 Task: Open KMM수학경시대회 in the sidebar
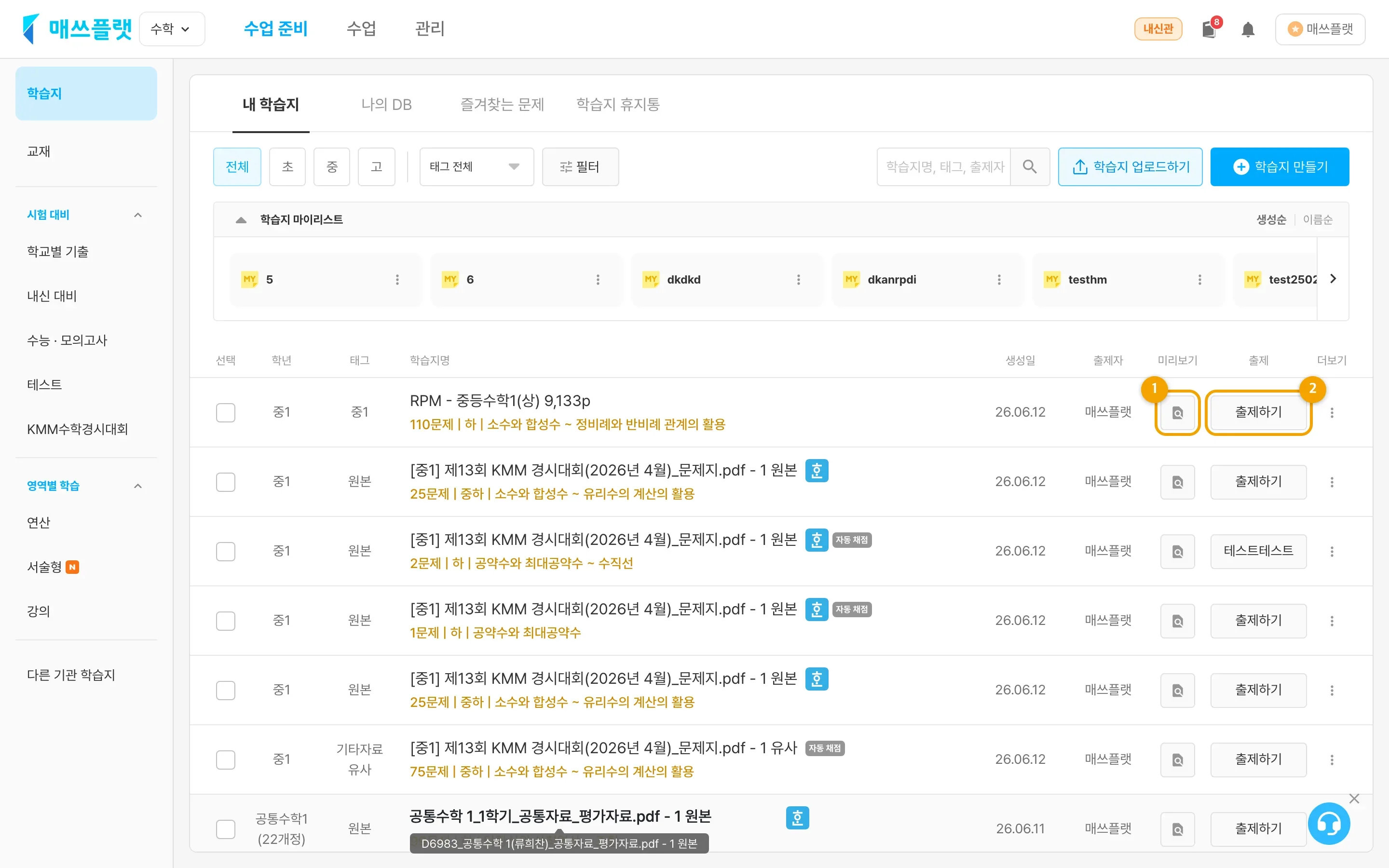point(78,429)
